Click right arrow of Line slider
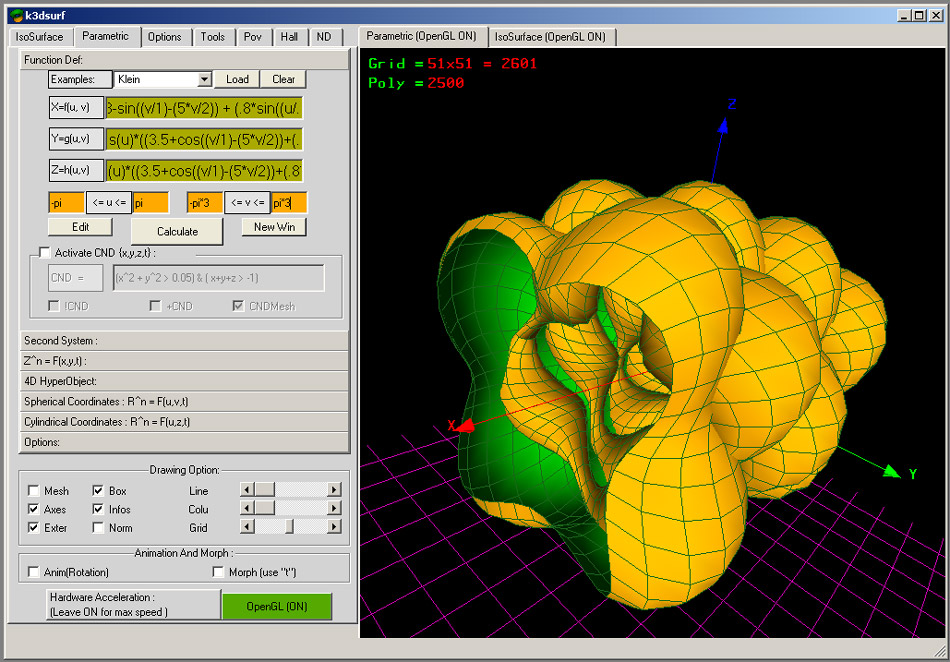 tap(334, 489)
